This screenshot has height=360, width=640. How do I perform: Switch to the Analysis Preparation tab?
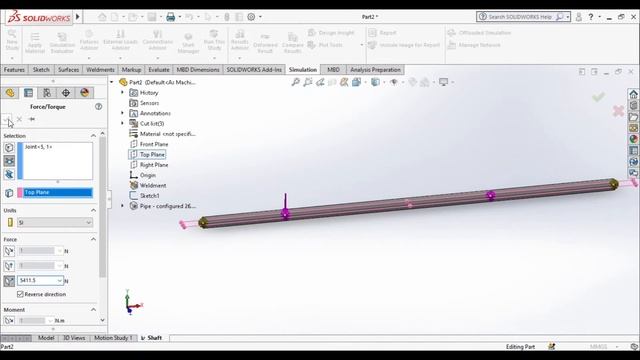pos(375,70)
